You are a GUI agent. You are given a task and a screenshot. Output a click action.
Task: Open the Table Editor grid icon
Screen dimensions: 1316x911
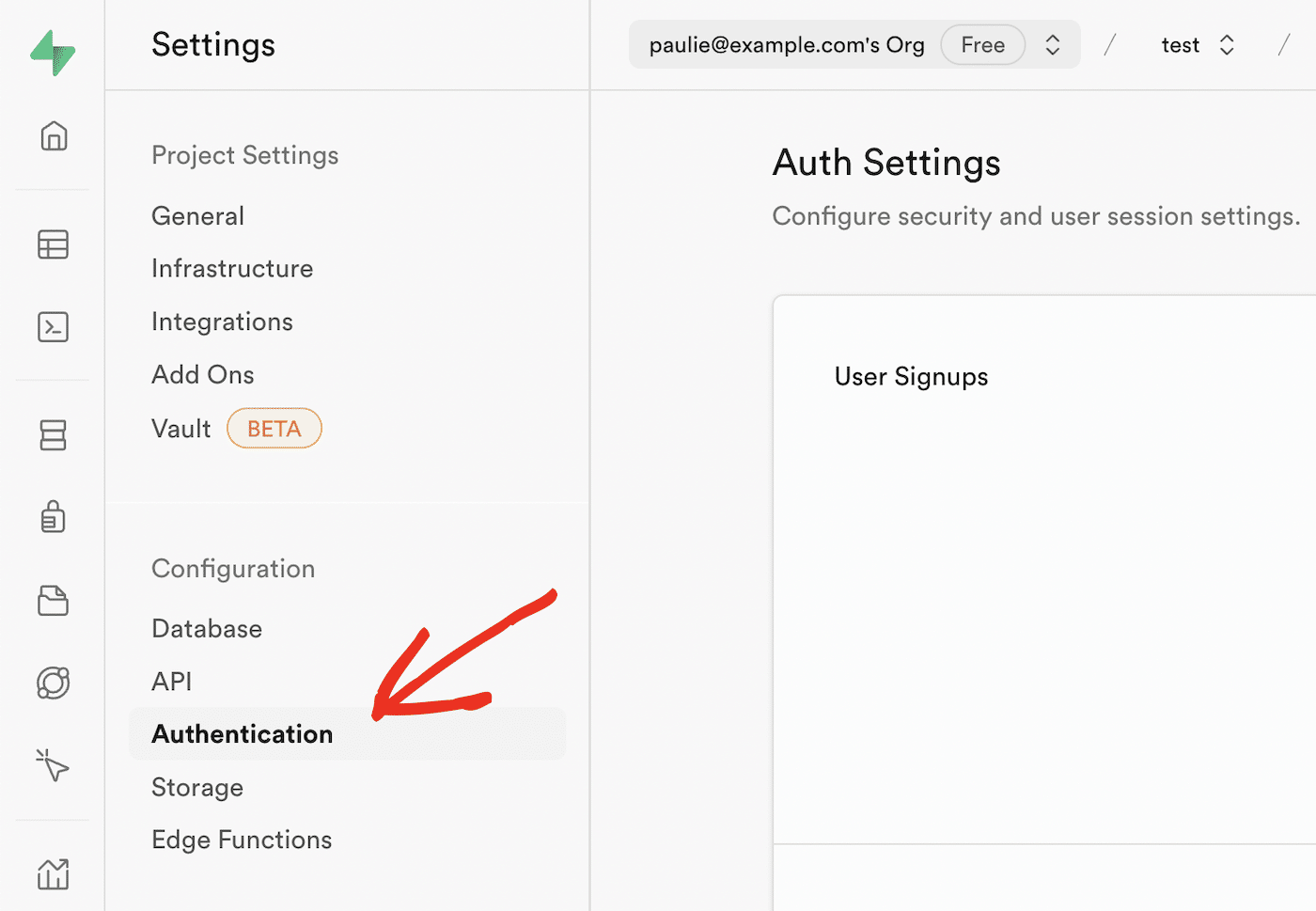pyautogui.click(x=54, y=244)
